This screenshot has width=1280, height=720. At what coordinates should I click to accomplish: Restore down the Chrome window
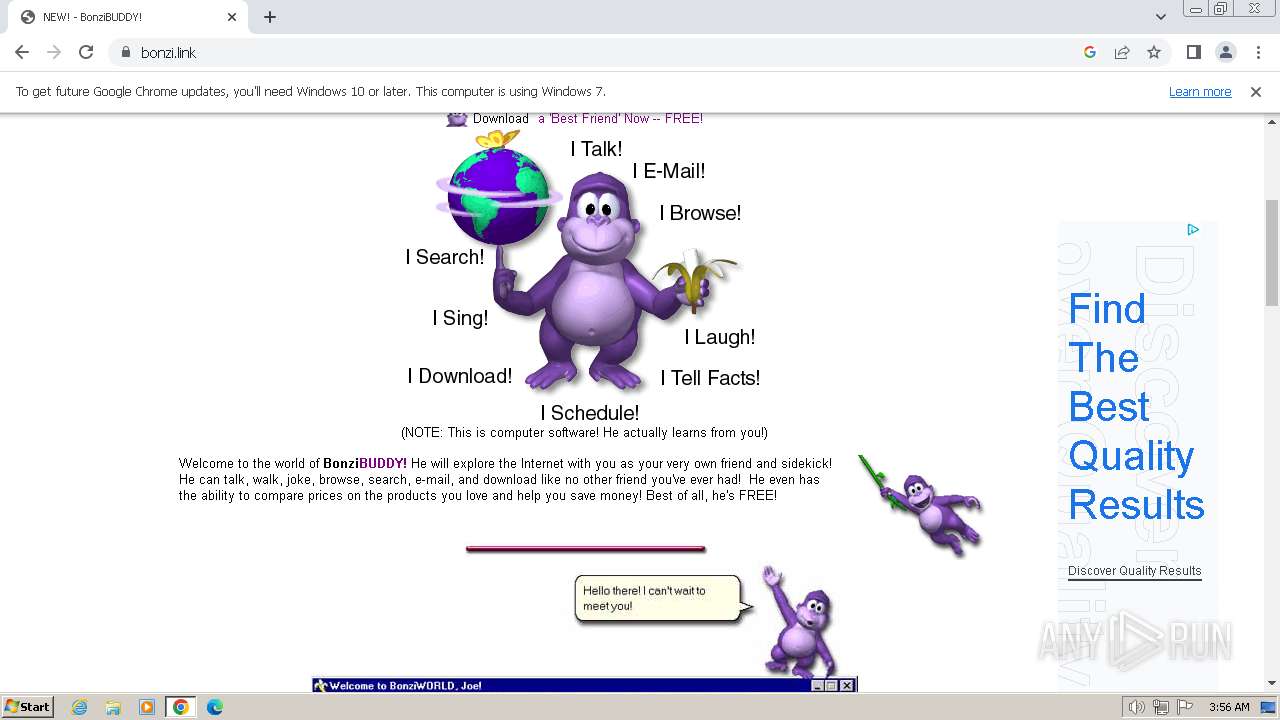(1221, 9)
